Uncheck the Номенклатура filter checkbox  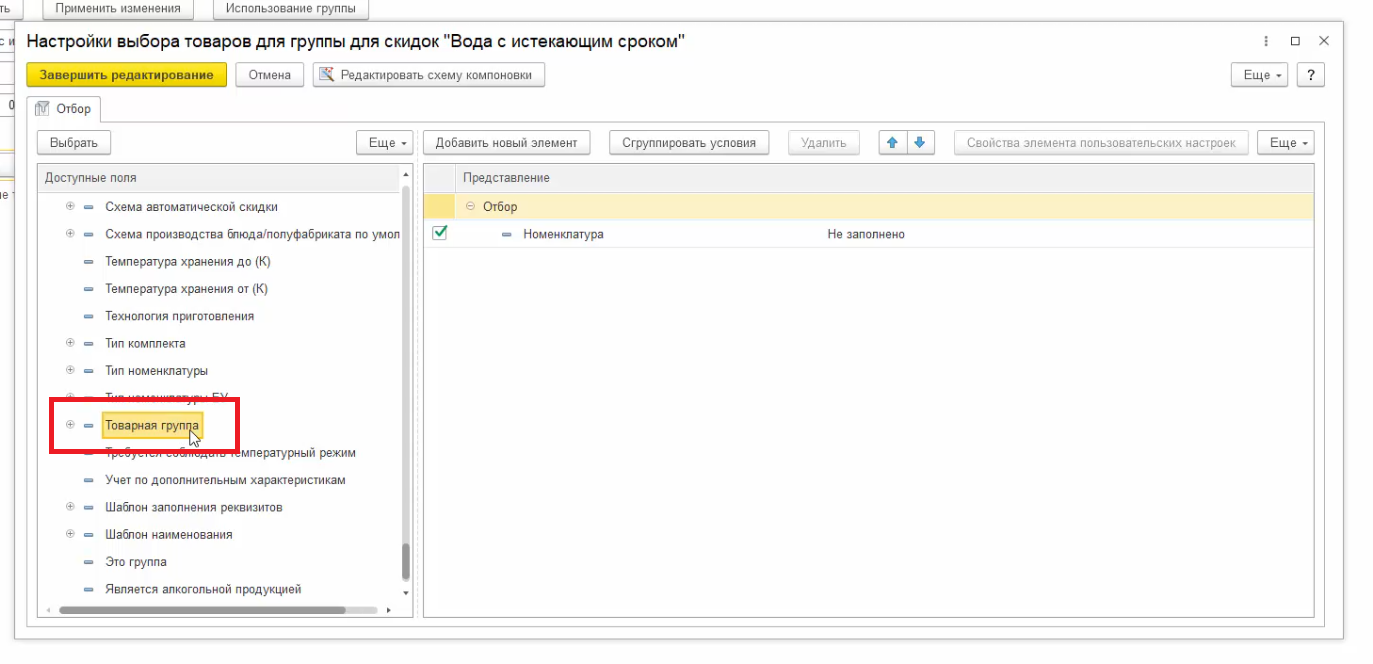point(440,233)
